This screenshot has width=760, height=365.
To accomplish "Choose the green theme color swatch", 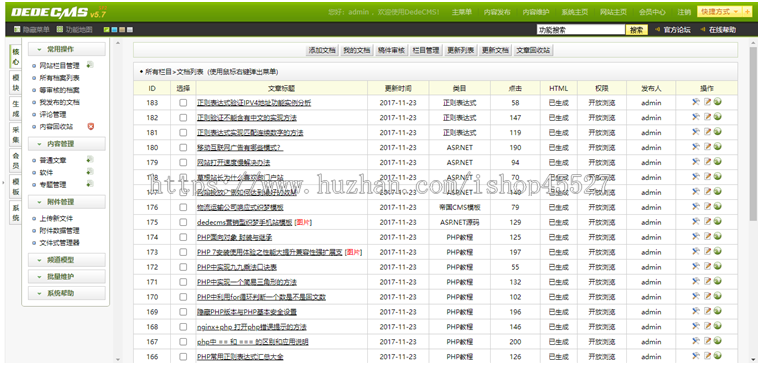I will (107, 30).
